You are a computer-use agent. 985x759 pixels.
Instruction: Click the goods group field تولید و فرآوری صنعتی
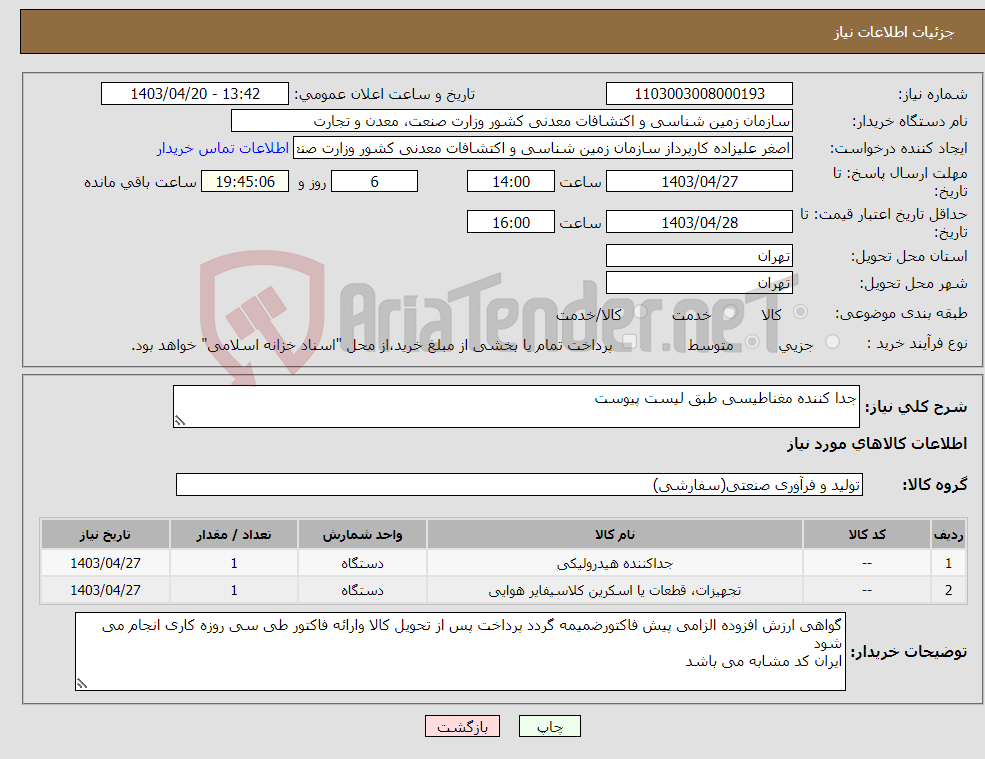coord(520,484)
